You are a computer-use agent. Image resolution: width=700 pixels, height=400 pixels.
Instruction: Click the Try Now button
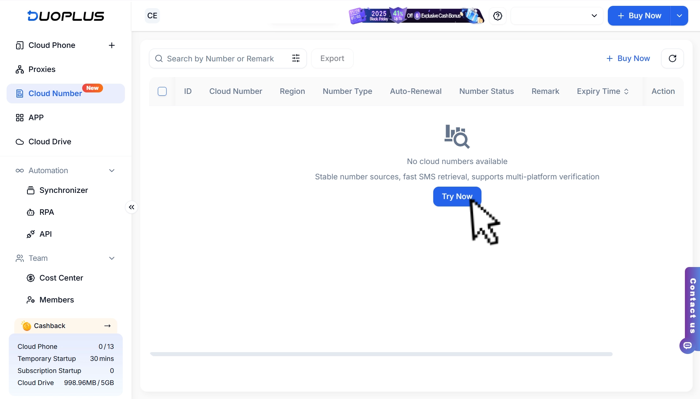[457, 196]
